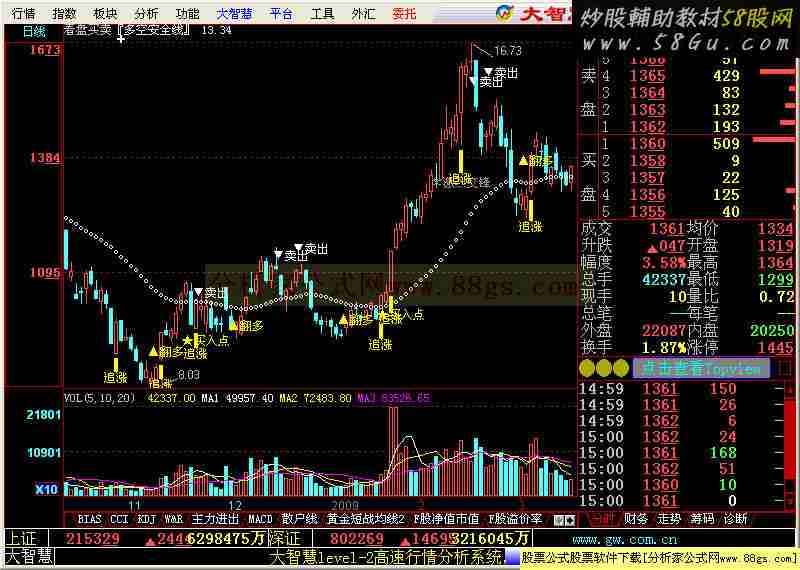Click the 涨停 1445 value
Screen dimensions: 800x570
776,348
